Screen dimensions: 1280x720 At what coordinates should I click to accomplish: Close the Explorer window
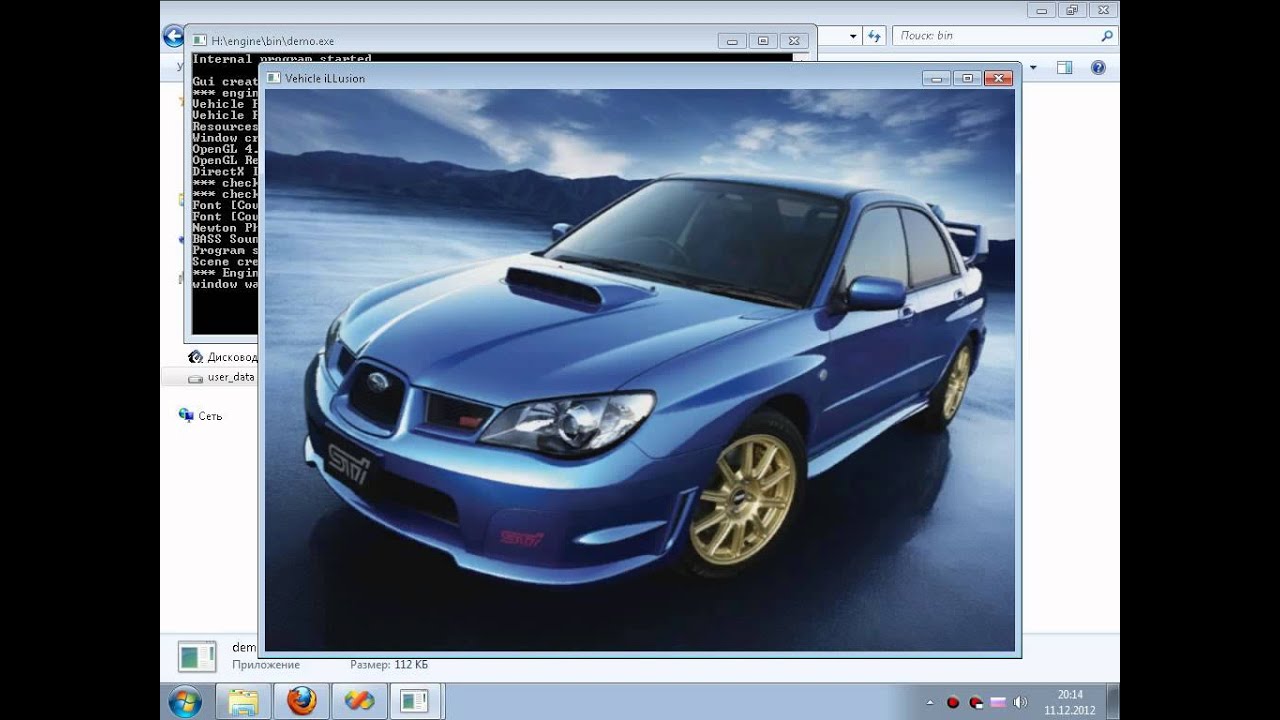point(1103,10)
